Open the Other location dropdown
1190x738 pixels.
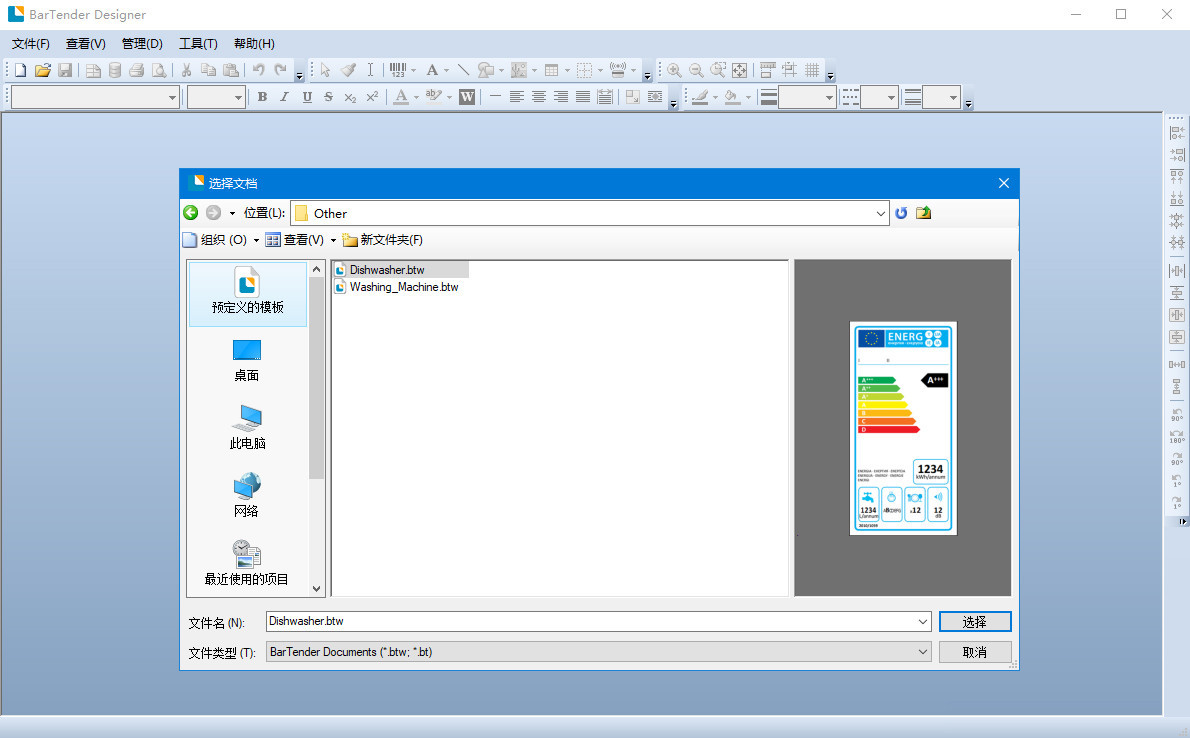click(x=880, y=213)
